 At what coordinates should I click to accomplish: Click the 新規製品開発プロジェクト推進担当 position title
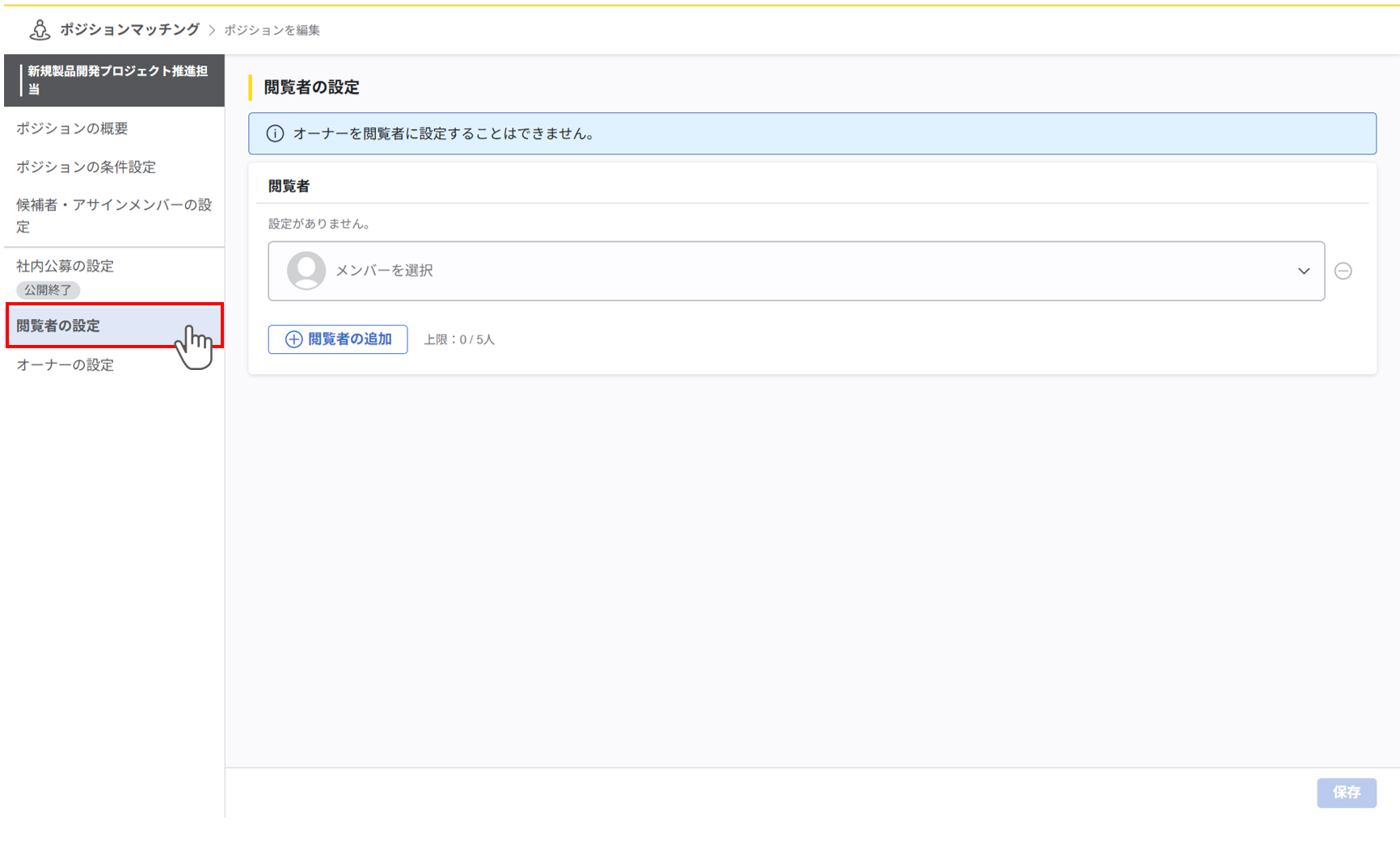tap(117, 80)
